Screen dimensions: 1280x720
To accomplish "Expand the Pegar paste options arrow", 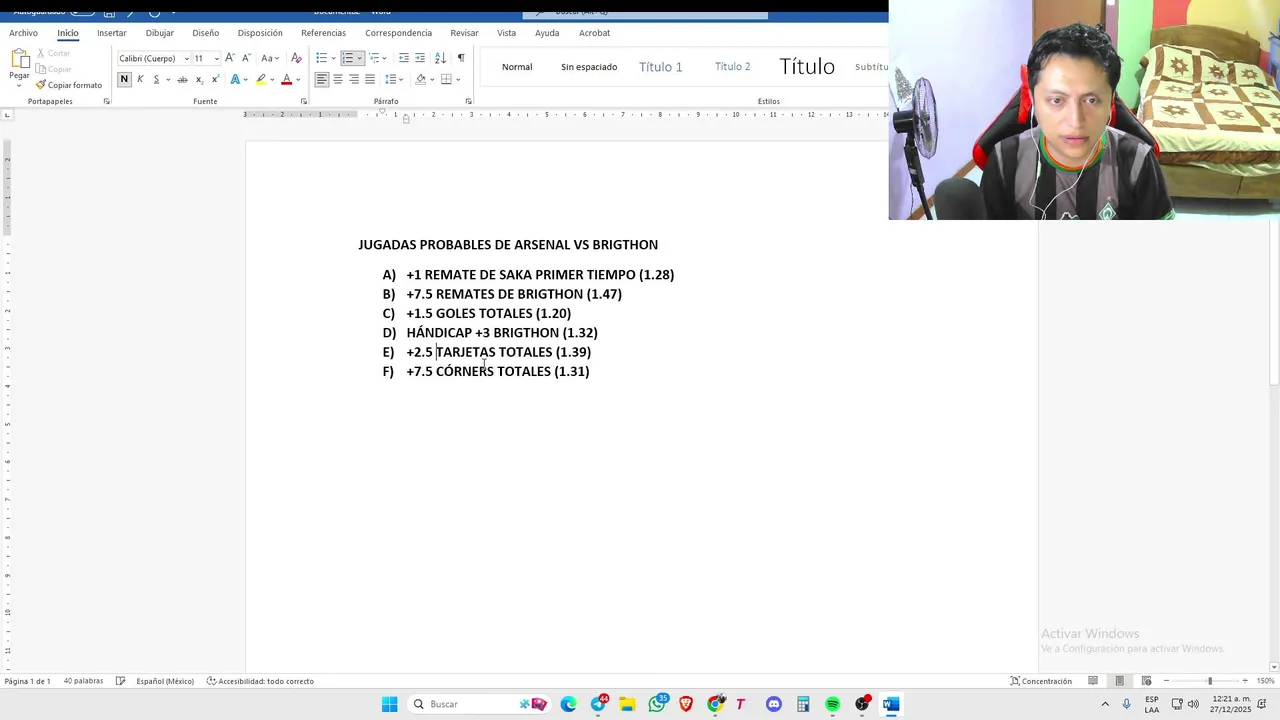I will click(x=19, y=85).
